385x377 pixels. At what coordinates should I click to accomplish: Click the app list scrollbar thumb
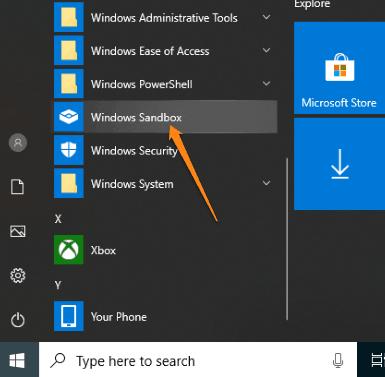click(x=287, y=239)
